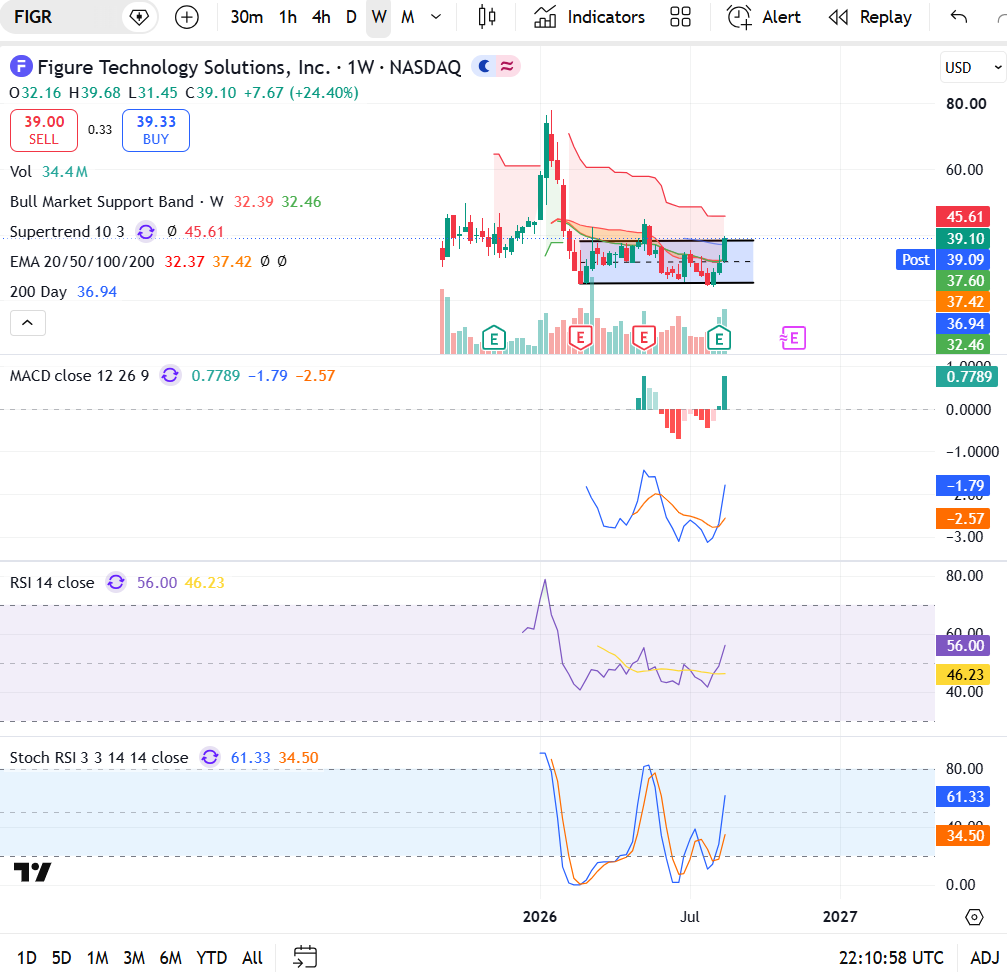1007x977 pixels.
Task: Click the RSI indicator refresh icon
Action: [116, 582]
